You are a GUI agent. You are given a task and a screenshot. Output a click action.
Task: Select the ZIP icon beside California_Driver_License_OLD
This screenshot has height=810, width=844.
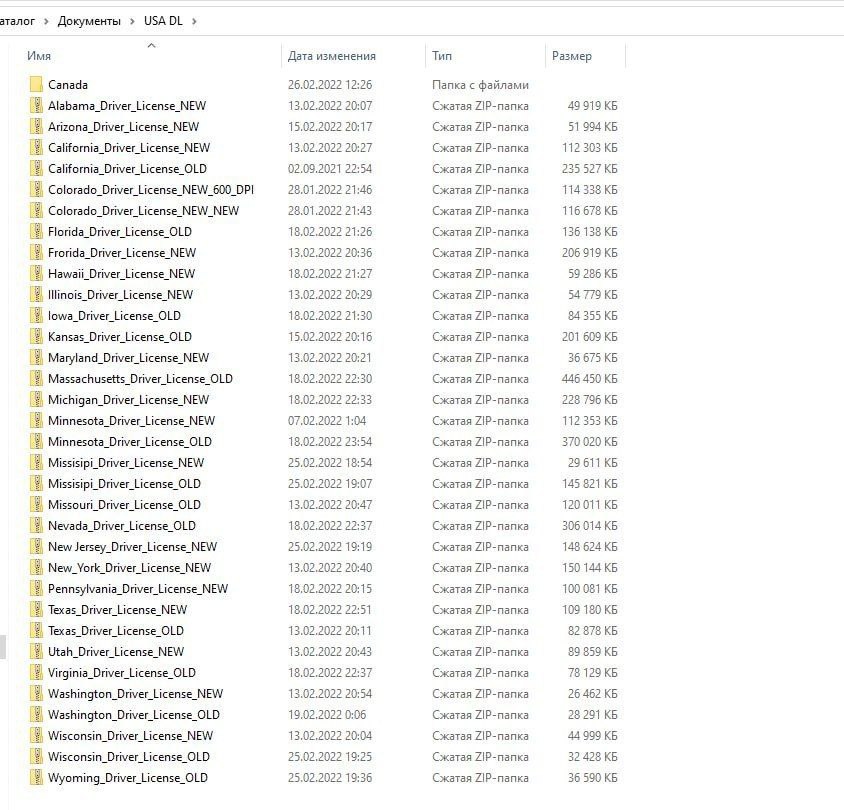click(x=36, y=169)
